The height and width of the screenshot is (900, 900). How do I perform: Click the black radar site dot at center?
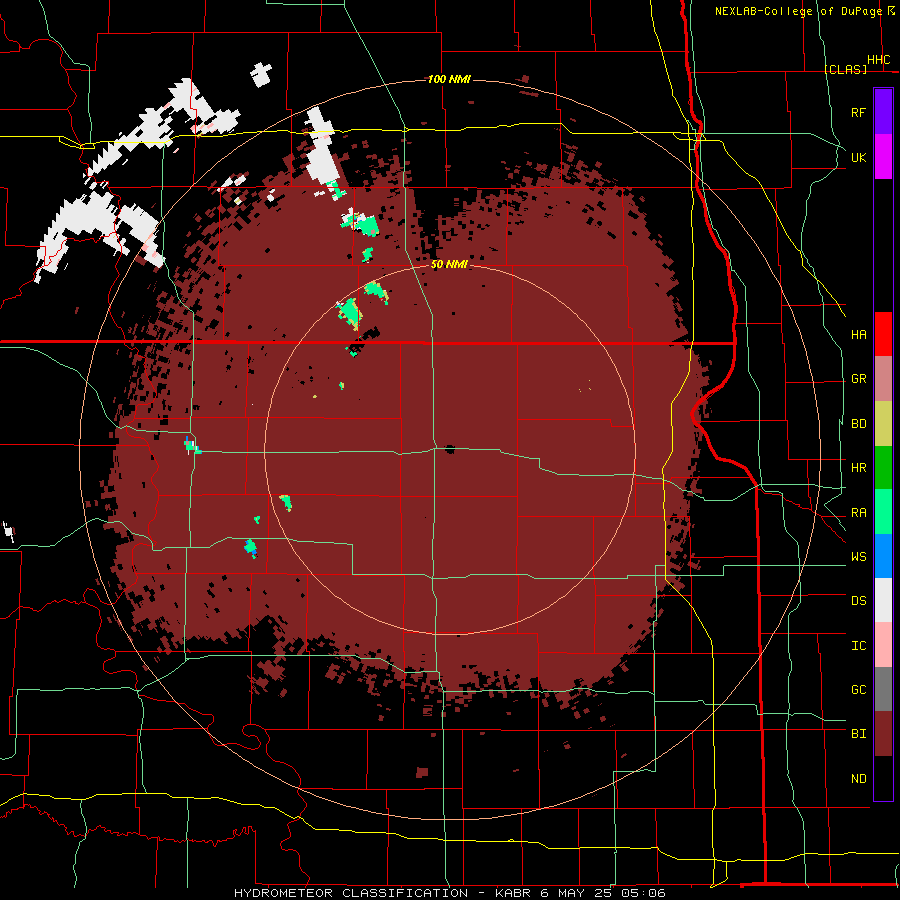450,449
